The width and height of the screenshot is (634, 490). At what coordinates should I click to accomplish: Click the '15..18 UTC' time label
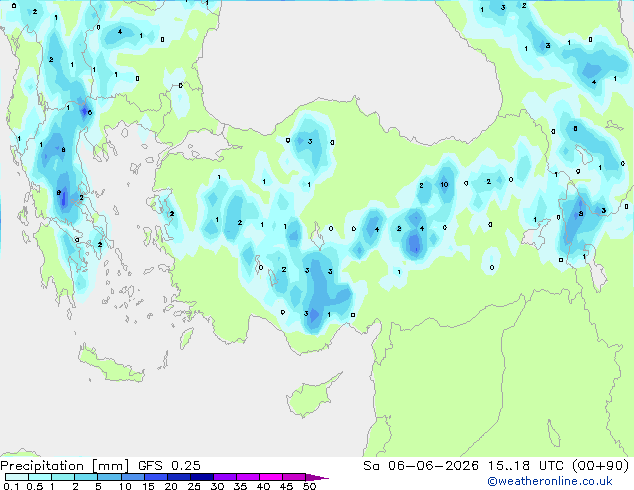point(526,466)
